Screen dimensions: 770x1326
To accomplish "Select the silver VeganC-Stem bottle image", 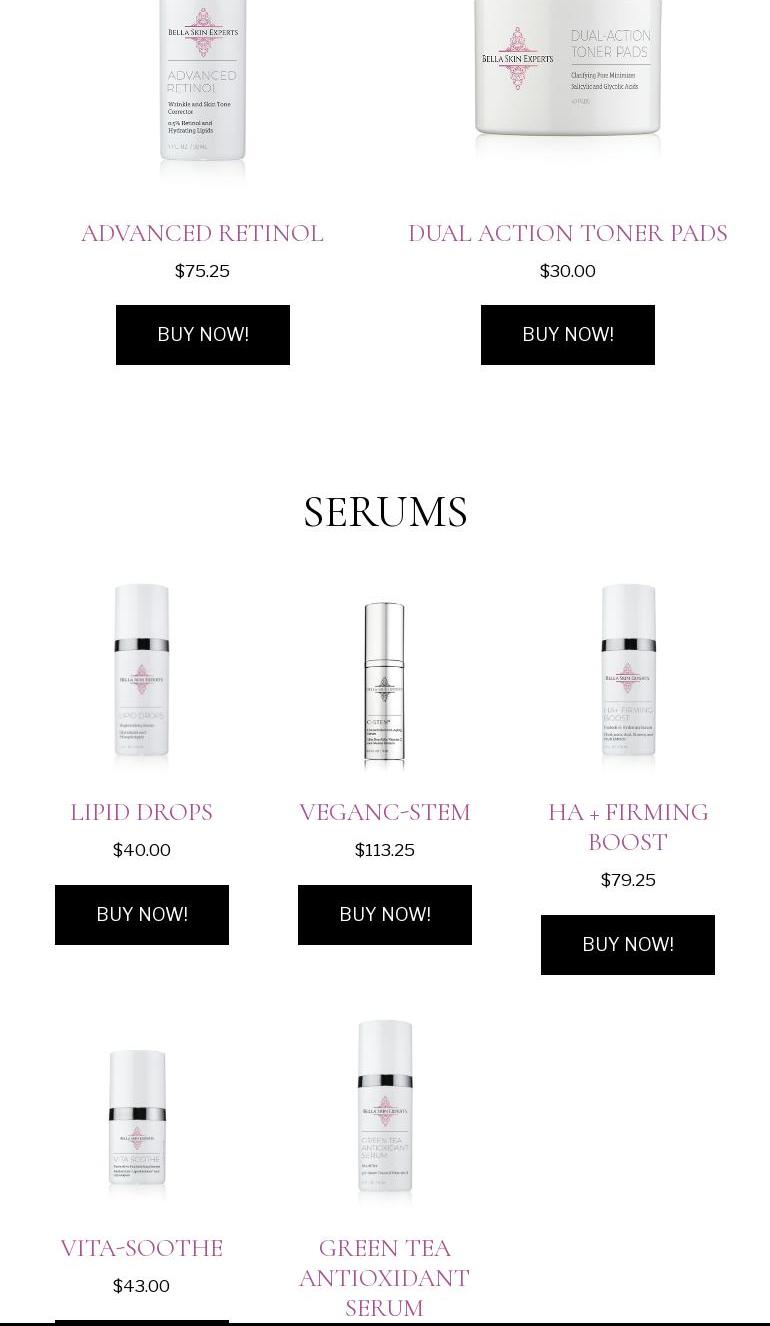I will click(x=385, y=685).
